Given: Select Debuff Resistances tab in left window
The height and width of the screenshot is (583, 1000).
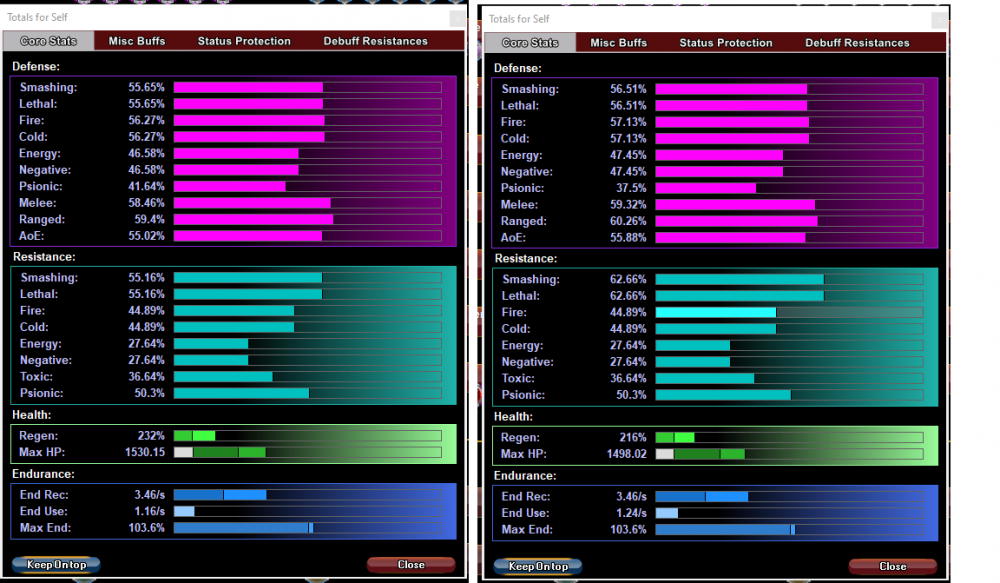Looking at the screenshot, I should pyautogui.click(x=375, y=41).
